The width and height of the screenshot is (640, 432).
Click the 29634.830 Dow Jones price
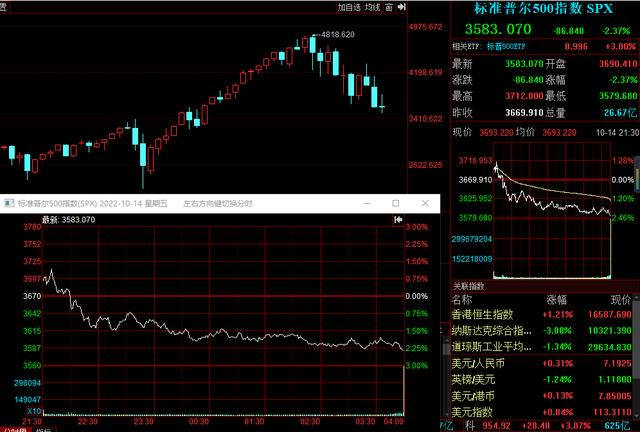610,347
